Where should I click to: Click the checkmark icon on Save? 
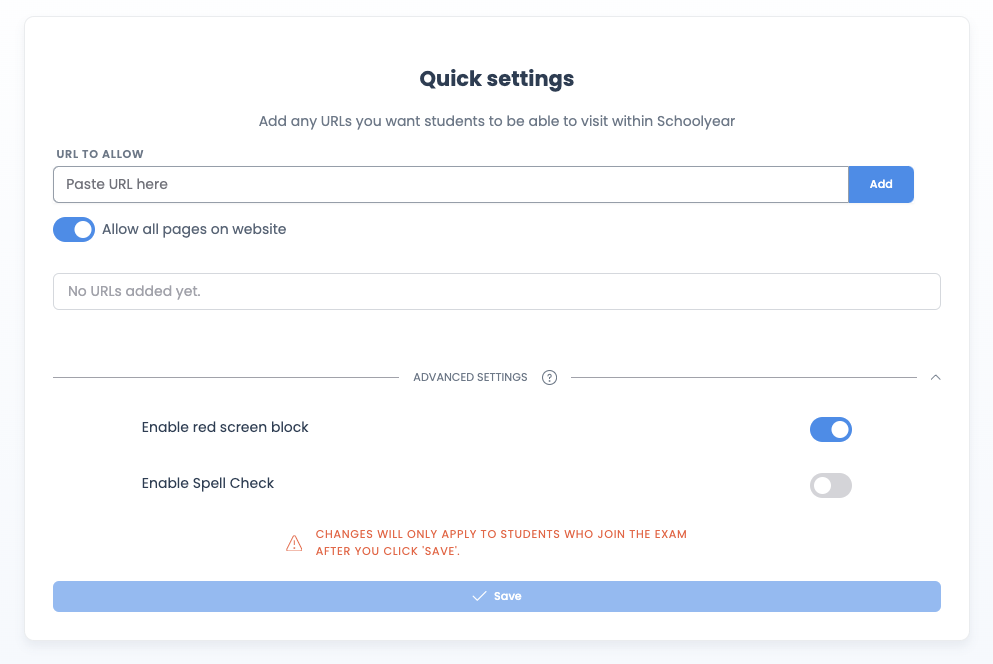(479, 596)
